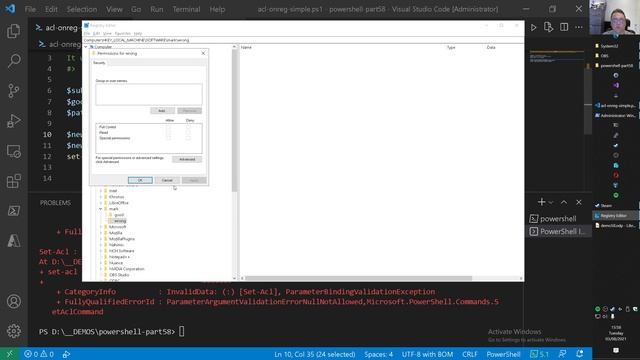The image size is (640, 360).
Task: Open the Explorer view in VS Code
Action: point(13,31)
